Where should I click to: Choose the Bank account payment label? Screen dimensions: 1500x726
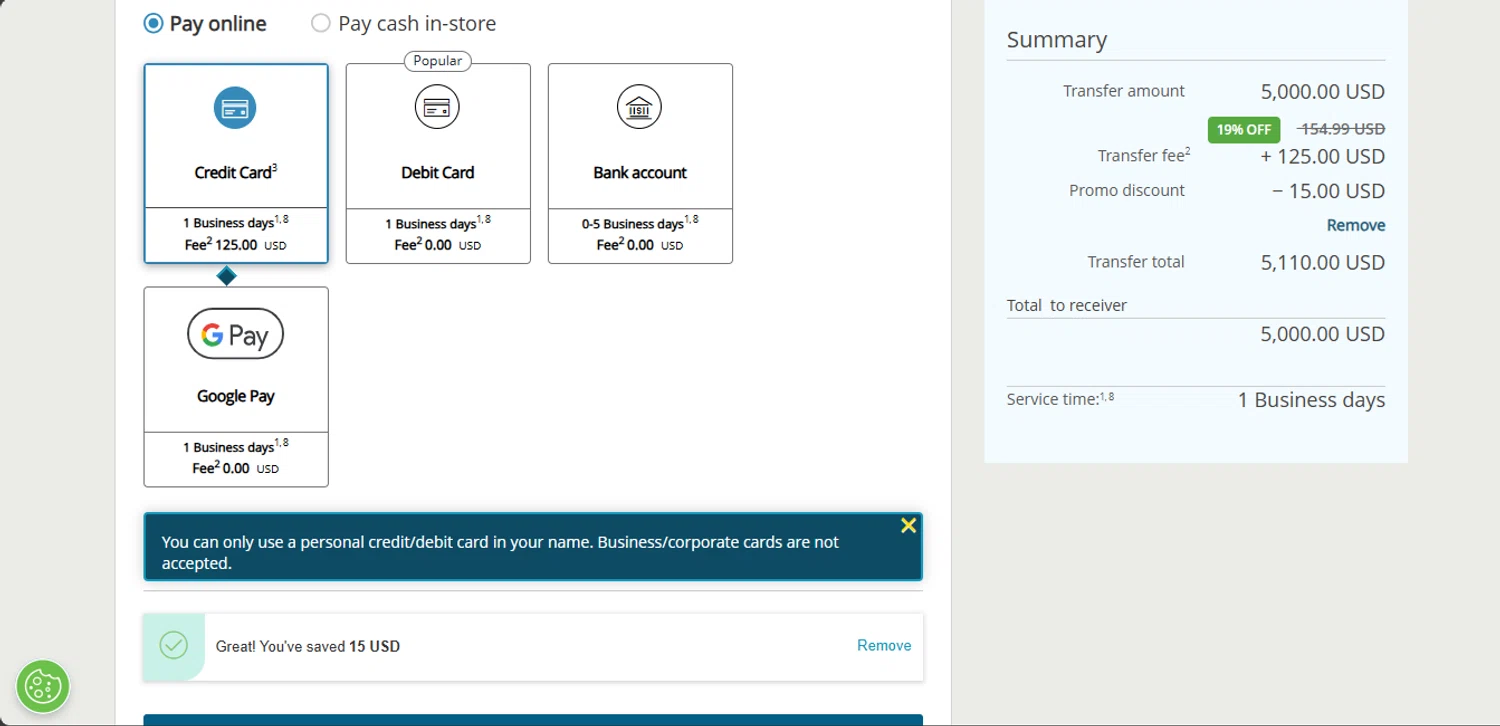640,173
